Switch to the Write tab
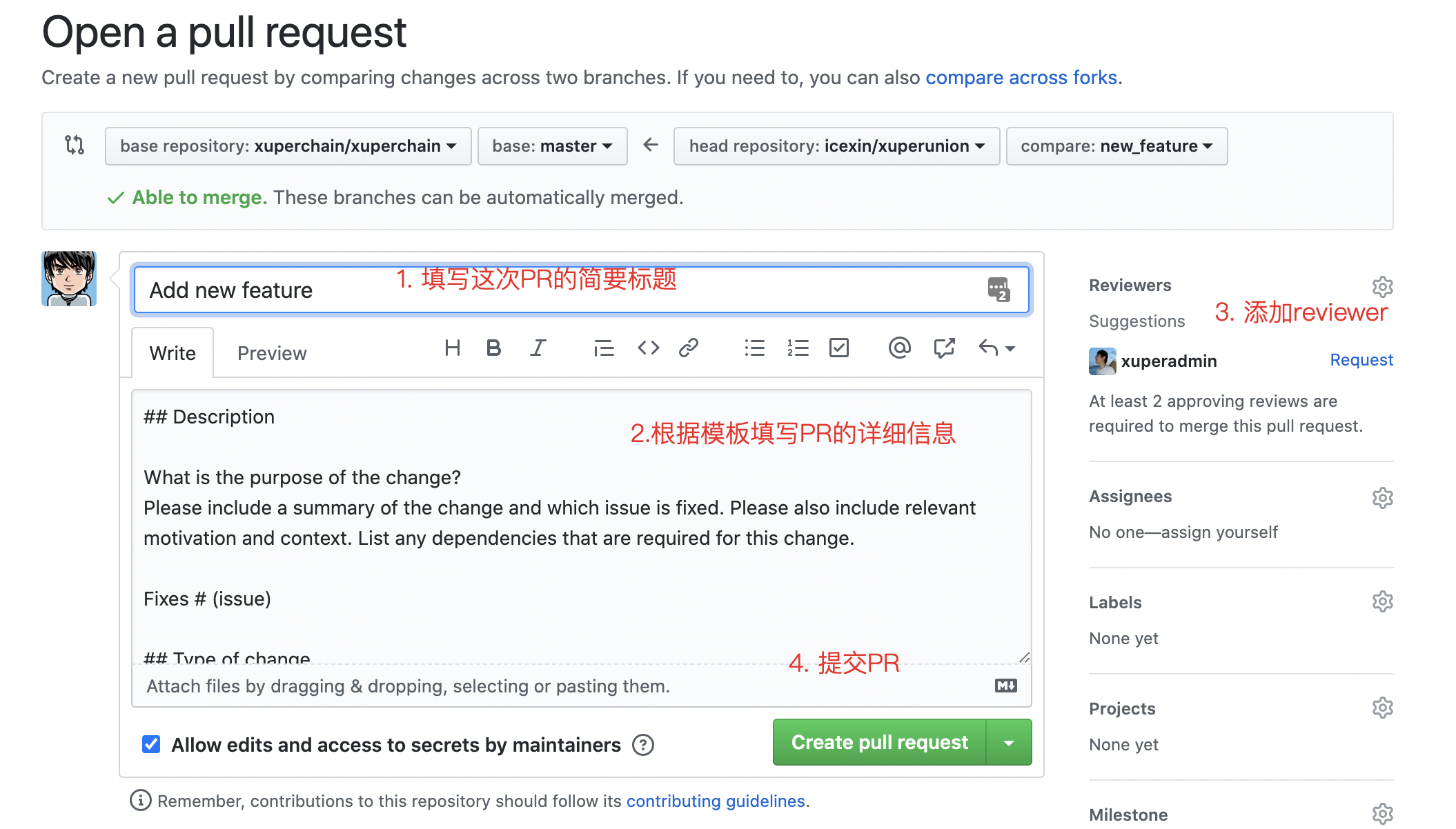 173,353
